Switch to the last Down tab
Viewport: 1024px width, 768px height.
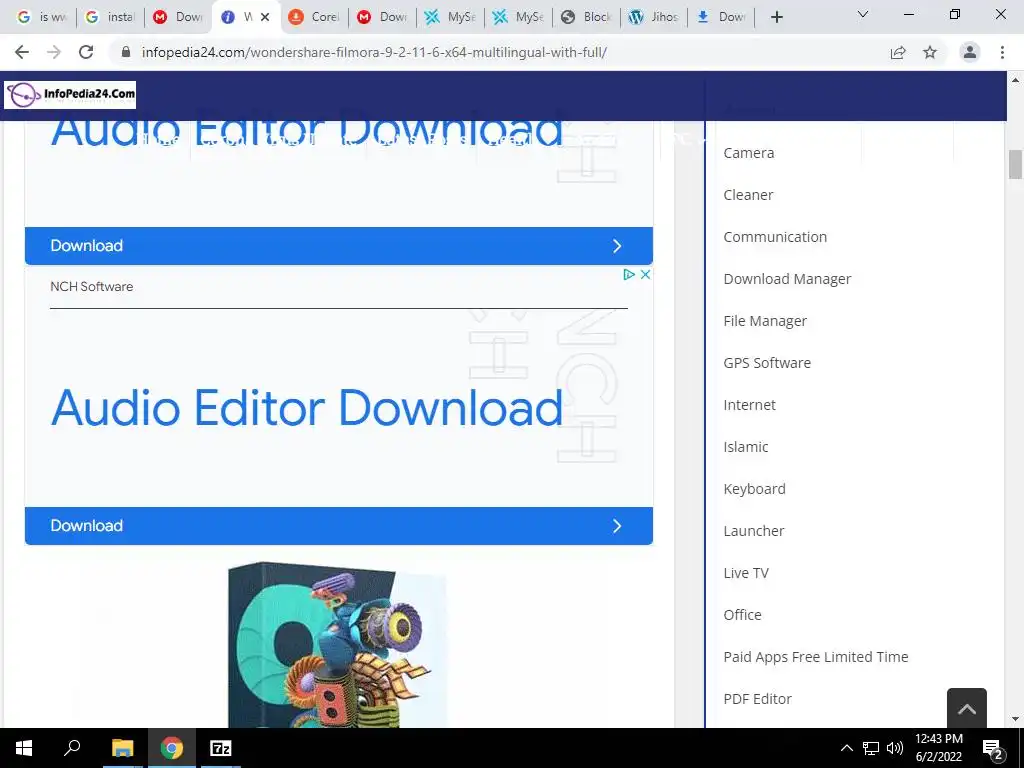(x=722, y=18)
